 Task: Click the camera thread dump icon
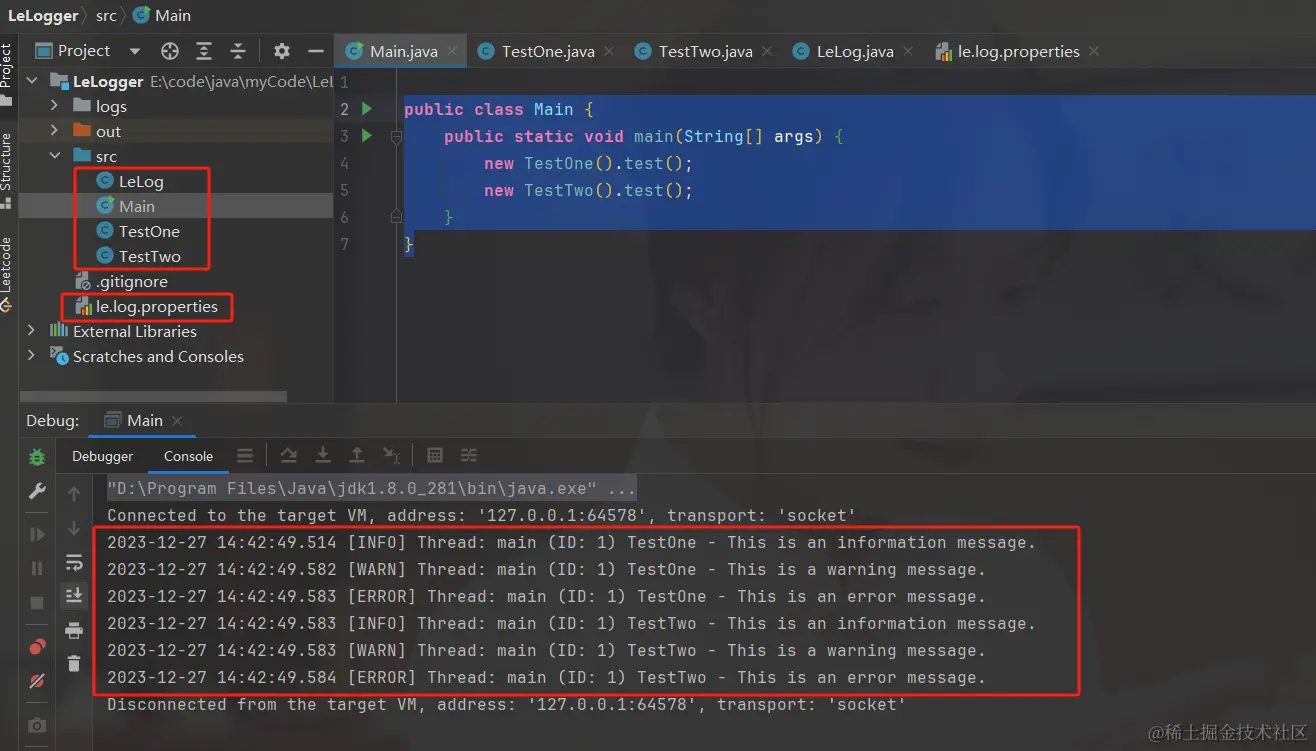[x=37, y=725]
